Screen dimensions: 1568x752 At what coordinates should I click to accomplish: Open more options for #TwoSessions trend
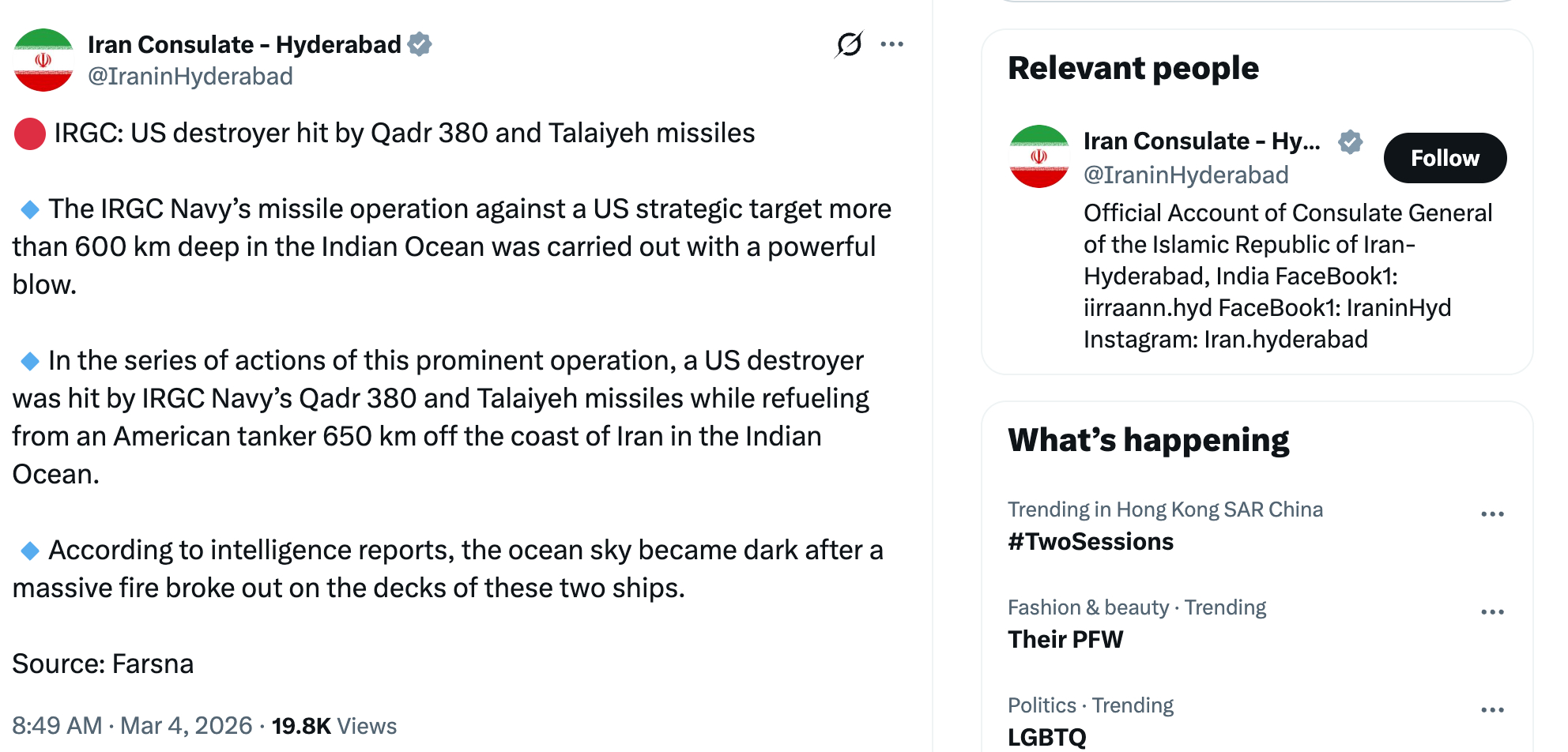(1492, 514)
